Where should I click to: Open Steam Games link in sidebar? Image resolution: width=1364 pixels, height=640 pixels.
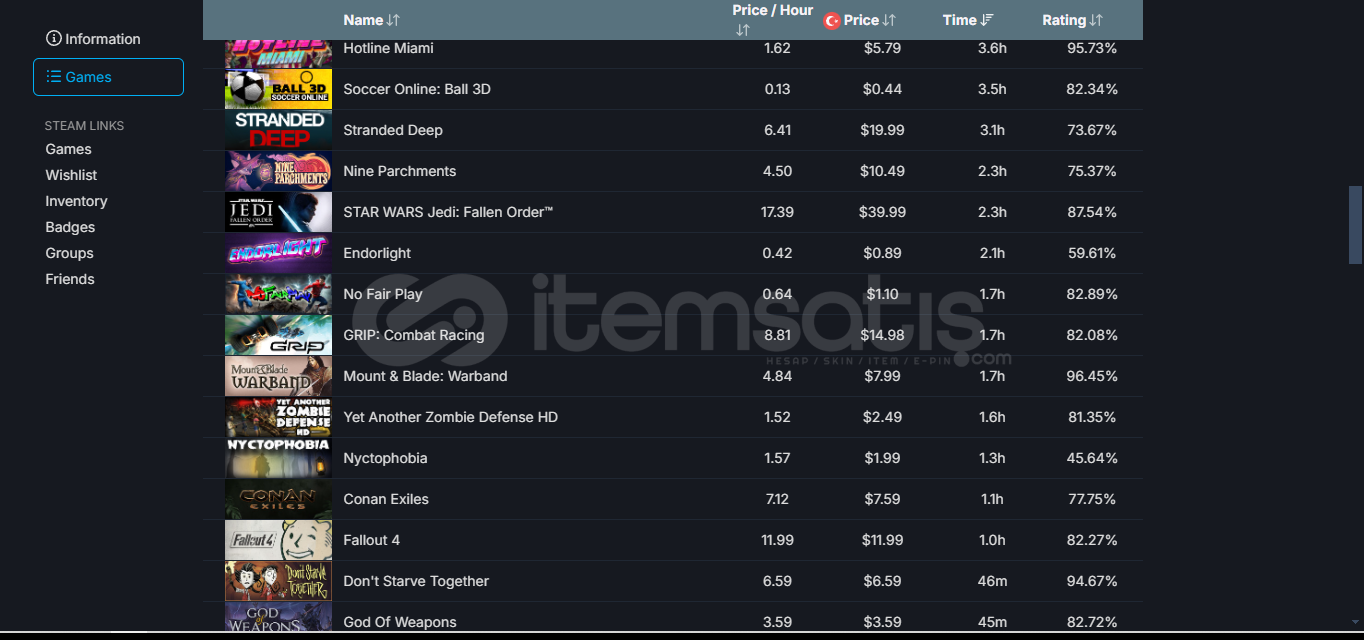tap(68, 149)
